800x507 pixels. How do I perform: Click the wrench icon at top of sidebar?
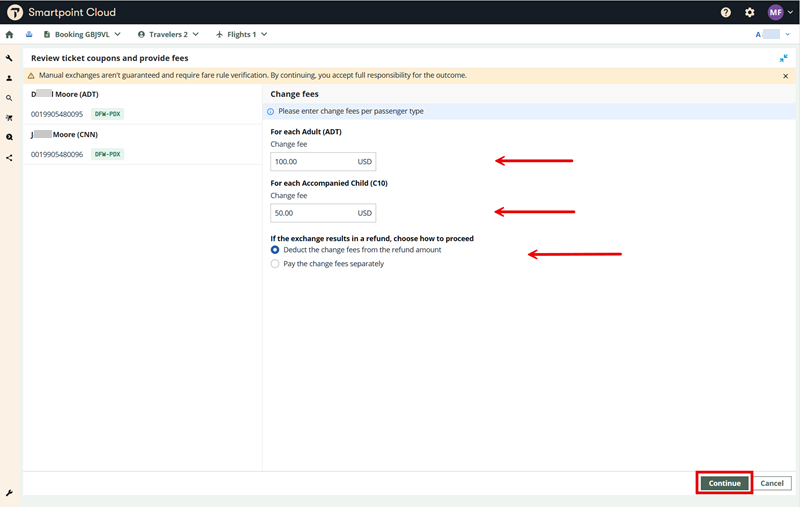pyautogui.click(x=9, y=58)
